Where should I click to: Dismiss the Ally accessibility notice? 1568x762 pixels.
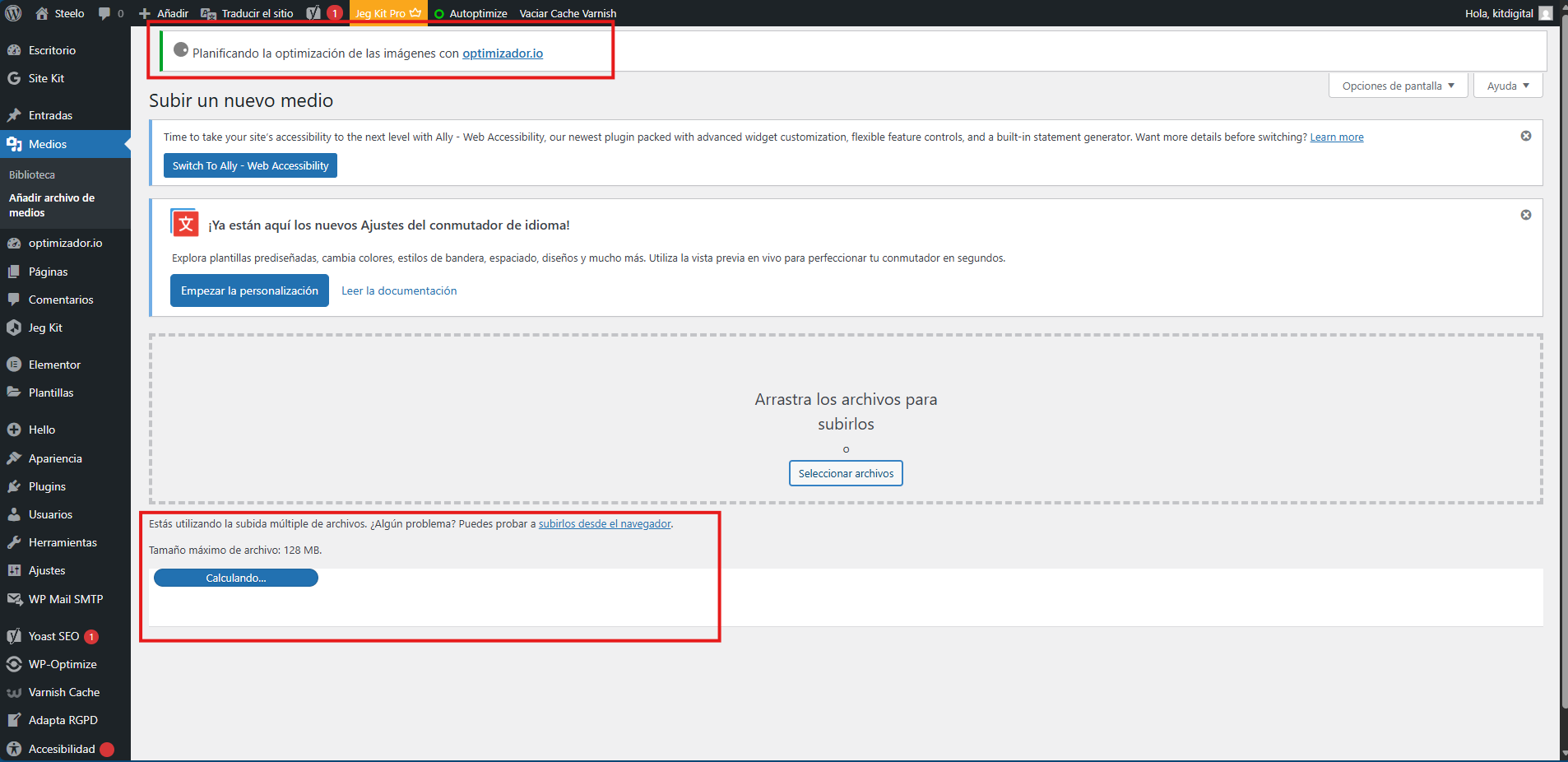coord(1526,136)
